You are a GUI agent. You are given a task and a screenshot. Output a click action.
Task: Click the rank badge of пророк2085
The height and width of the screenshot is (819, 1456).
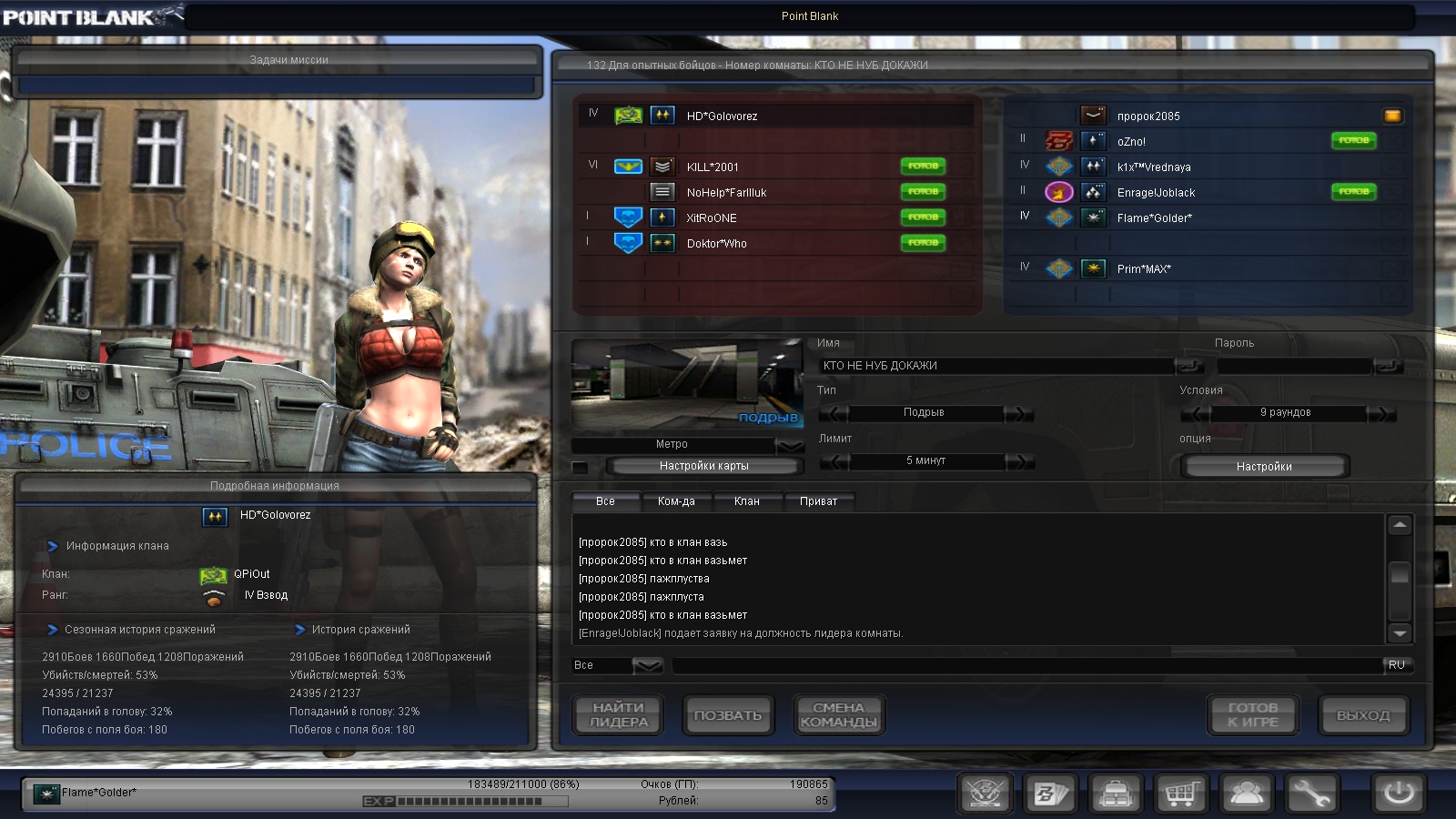[1093, 116]
